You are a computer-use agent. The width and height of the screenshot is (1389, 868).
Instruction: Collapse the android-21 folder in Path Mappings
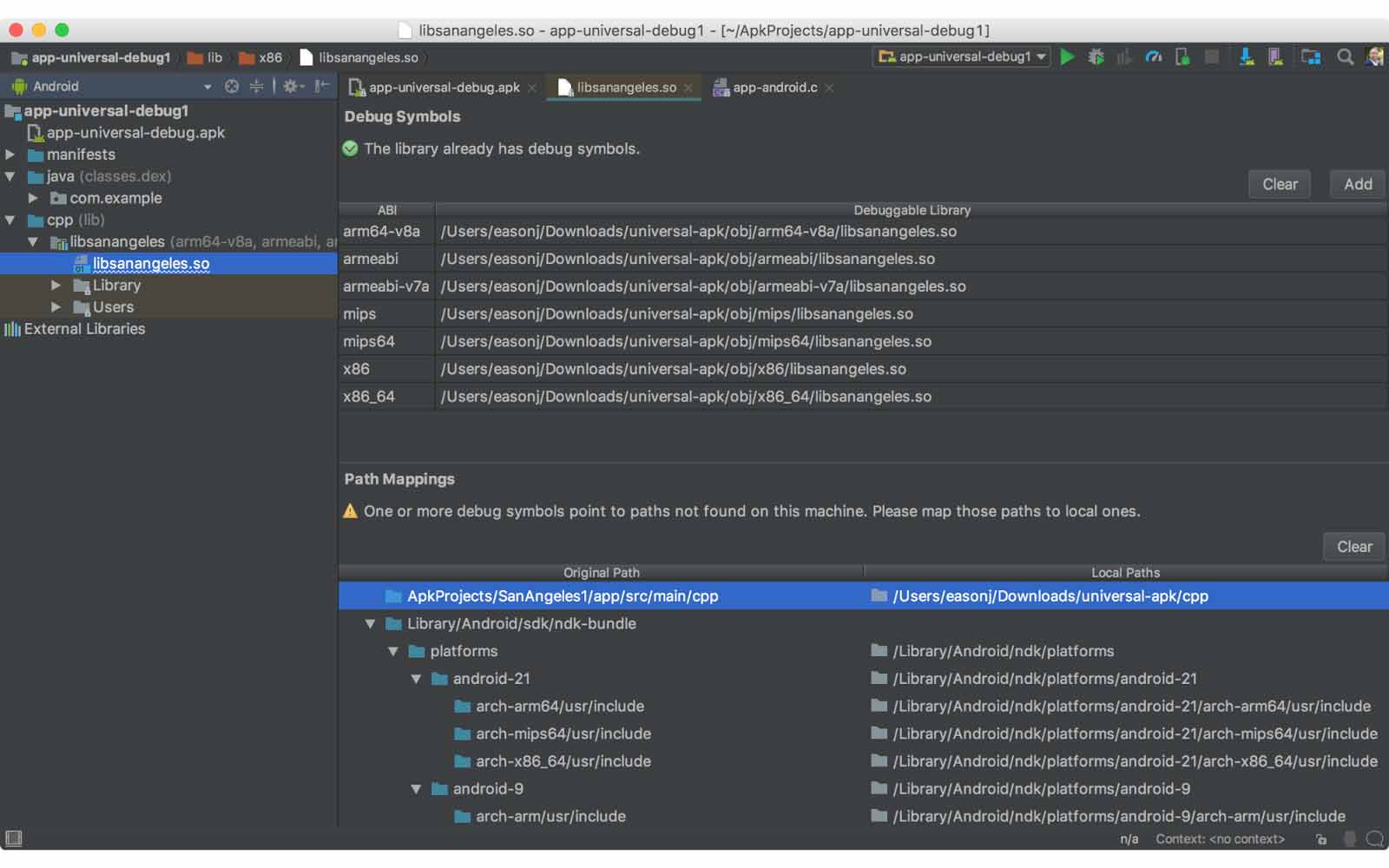(416, 679)
